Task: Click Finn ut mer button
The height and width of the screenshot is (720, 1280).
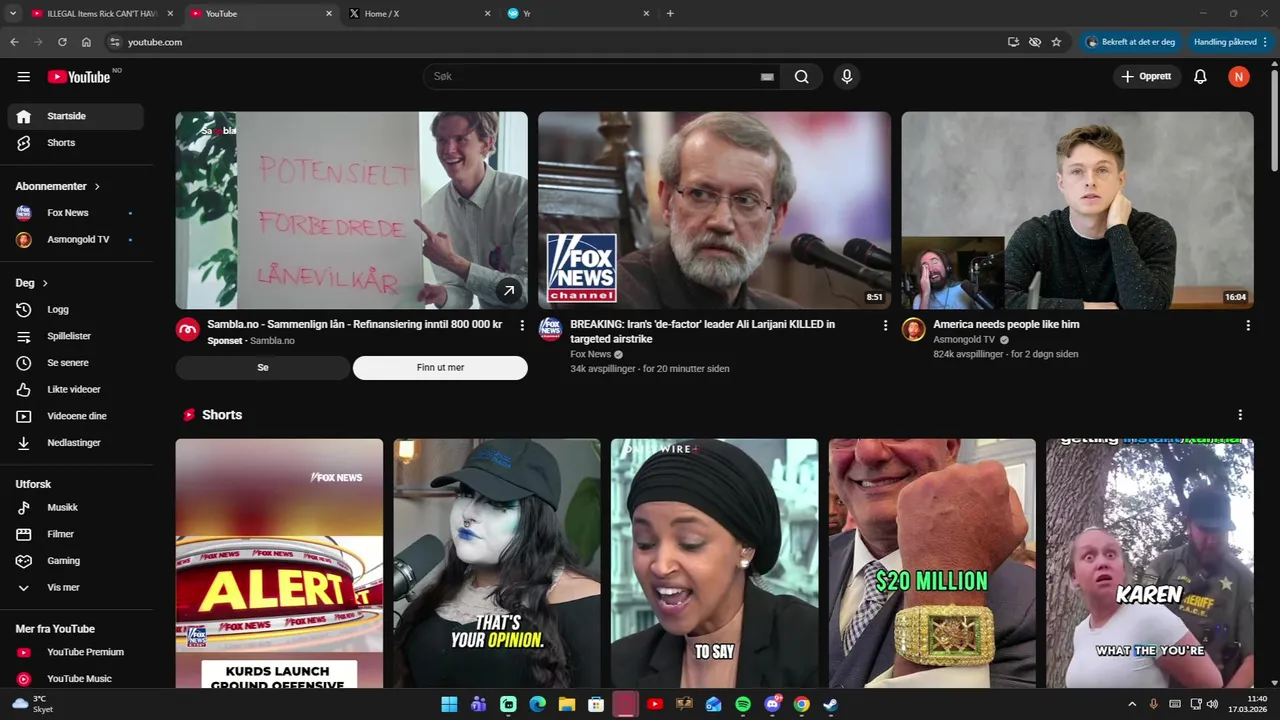Action: tap(440, 368)
